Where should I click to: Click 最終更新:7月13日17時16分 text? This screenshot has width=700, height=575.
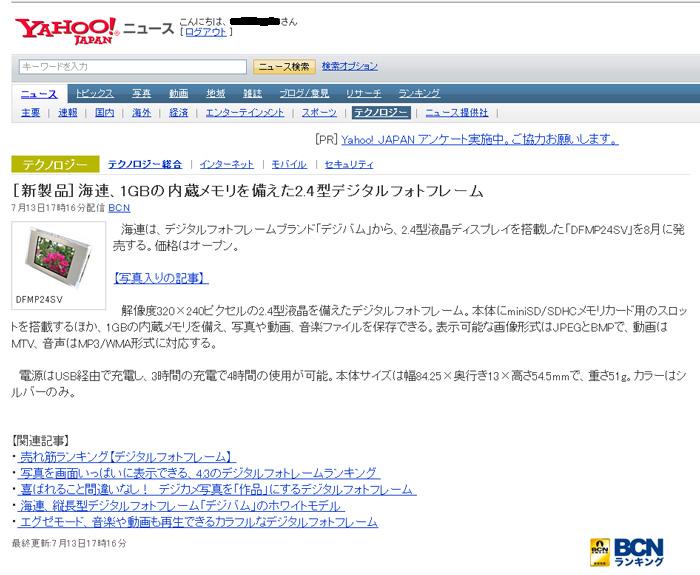coord(69,543)
